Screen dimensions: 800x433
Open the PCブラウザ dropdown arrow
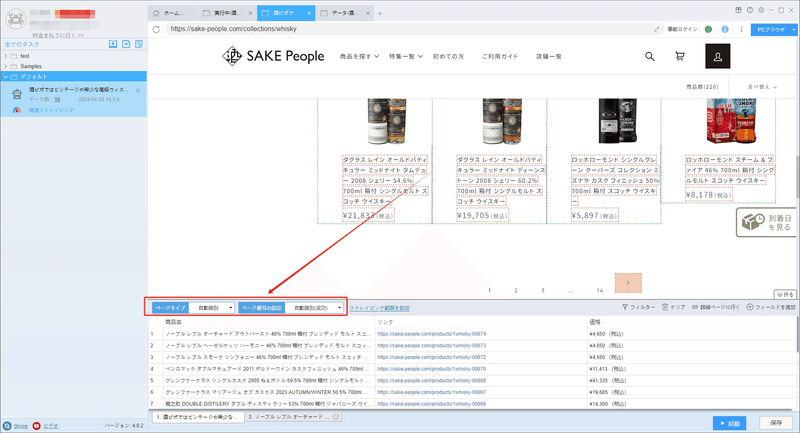[794, 30]
